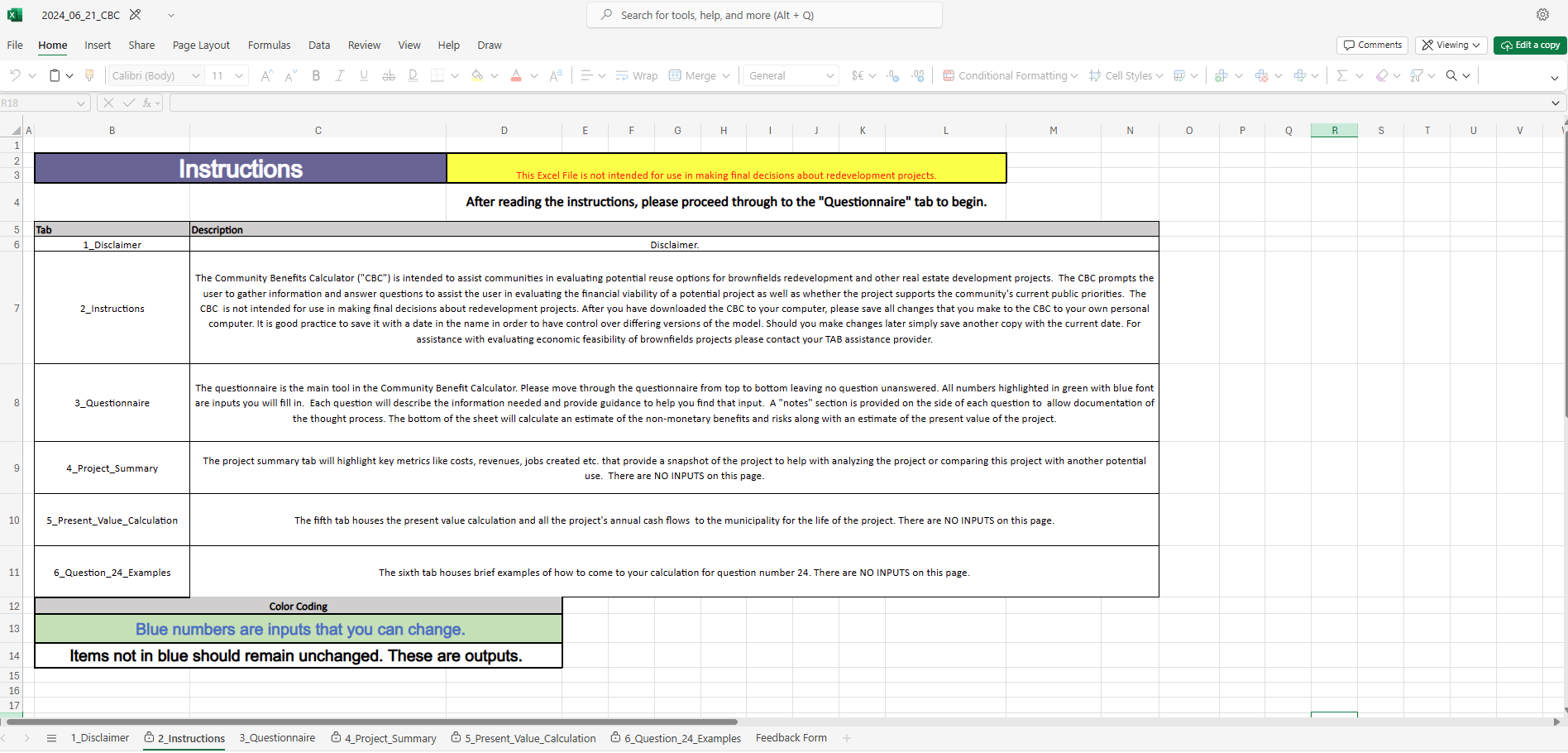This screenshot has height=753, width=1568.
Task: Click the AutoSum icon
Action: [1343, 75]
